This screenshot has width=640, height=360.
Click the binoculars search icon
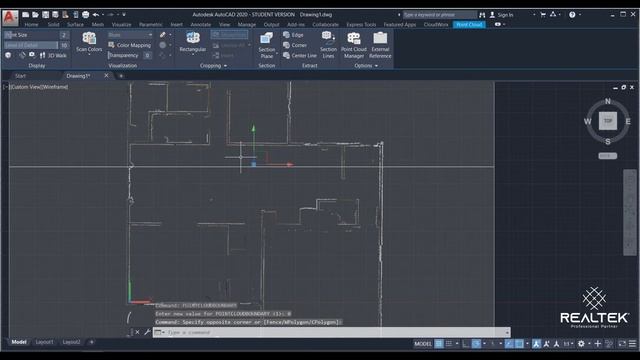coord(482,15)
